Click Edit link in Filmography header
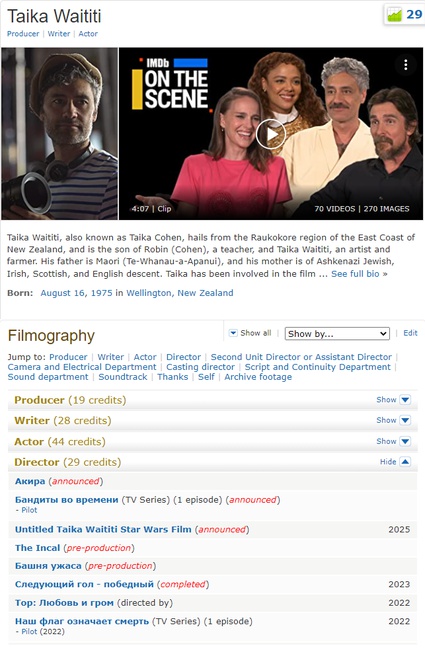Image resolution: width=425 pixels, height=650 pixels. pos(410,333)
